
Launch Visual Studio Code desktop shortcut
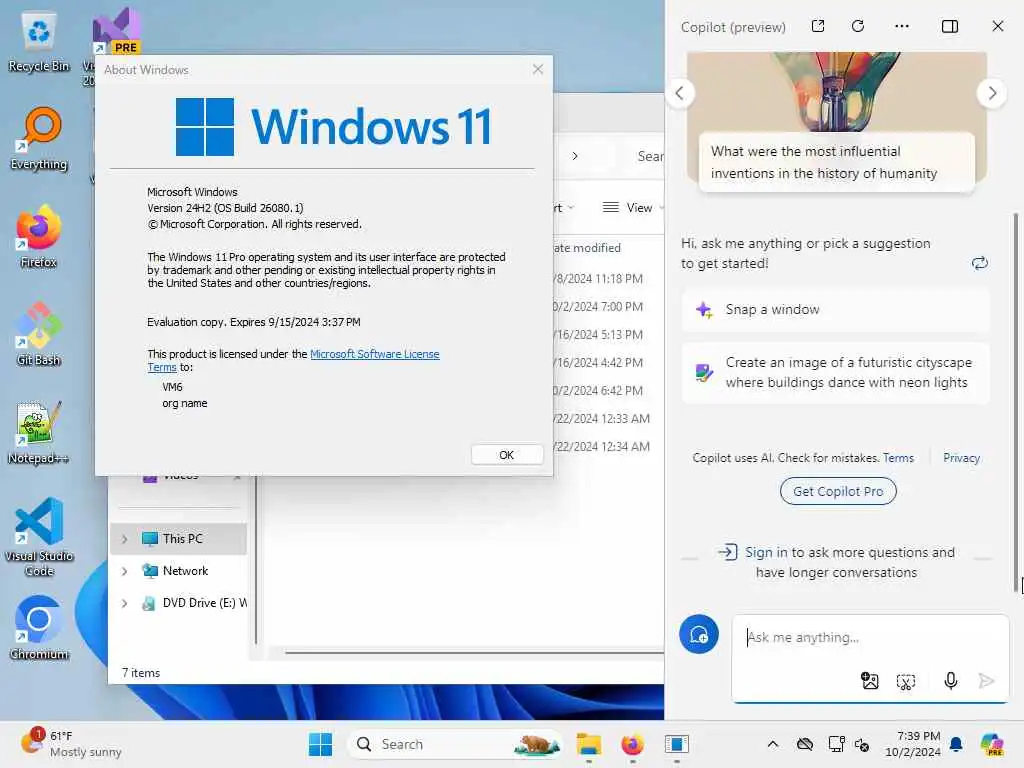[x=39, y=537]
